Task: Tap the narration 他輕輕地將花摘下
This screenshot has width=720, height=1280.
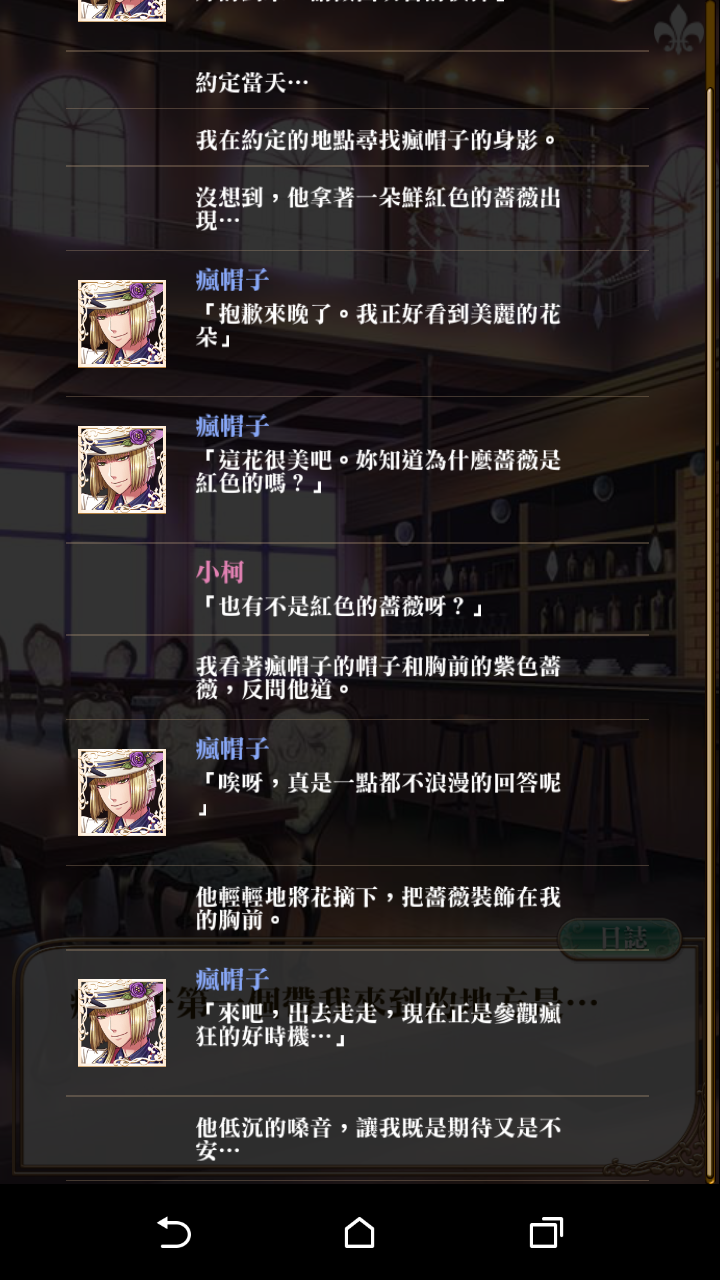Action: pyautogui.click(x=357, y=907)
